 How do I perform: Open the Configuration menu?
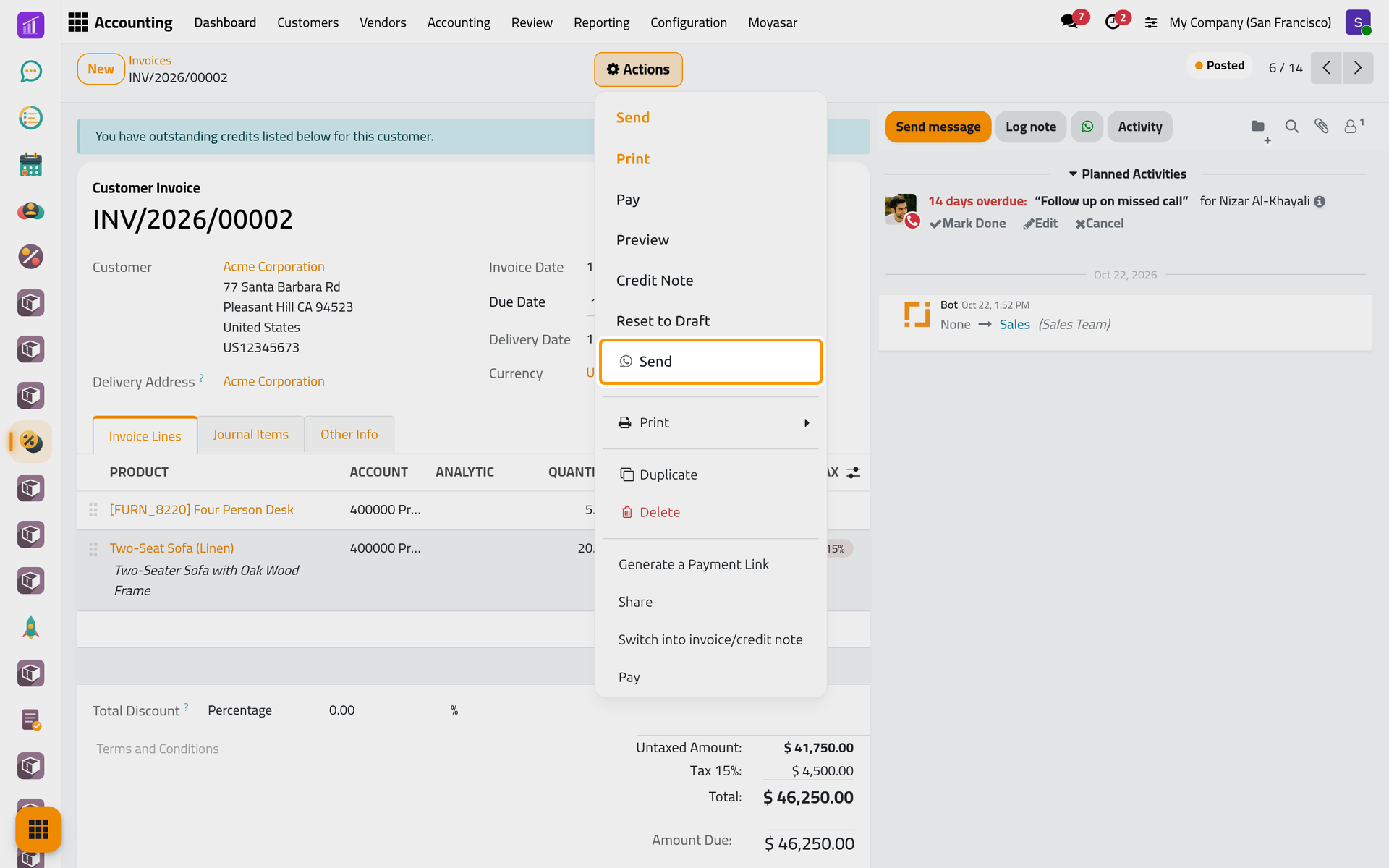(689, 22)
